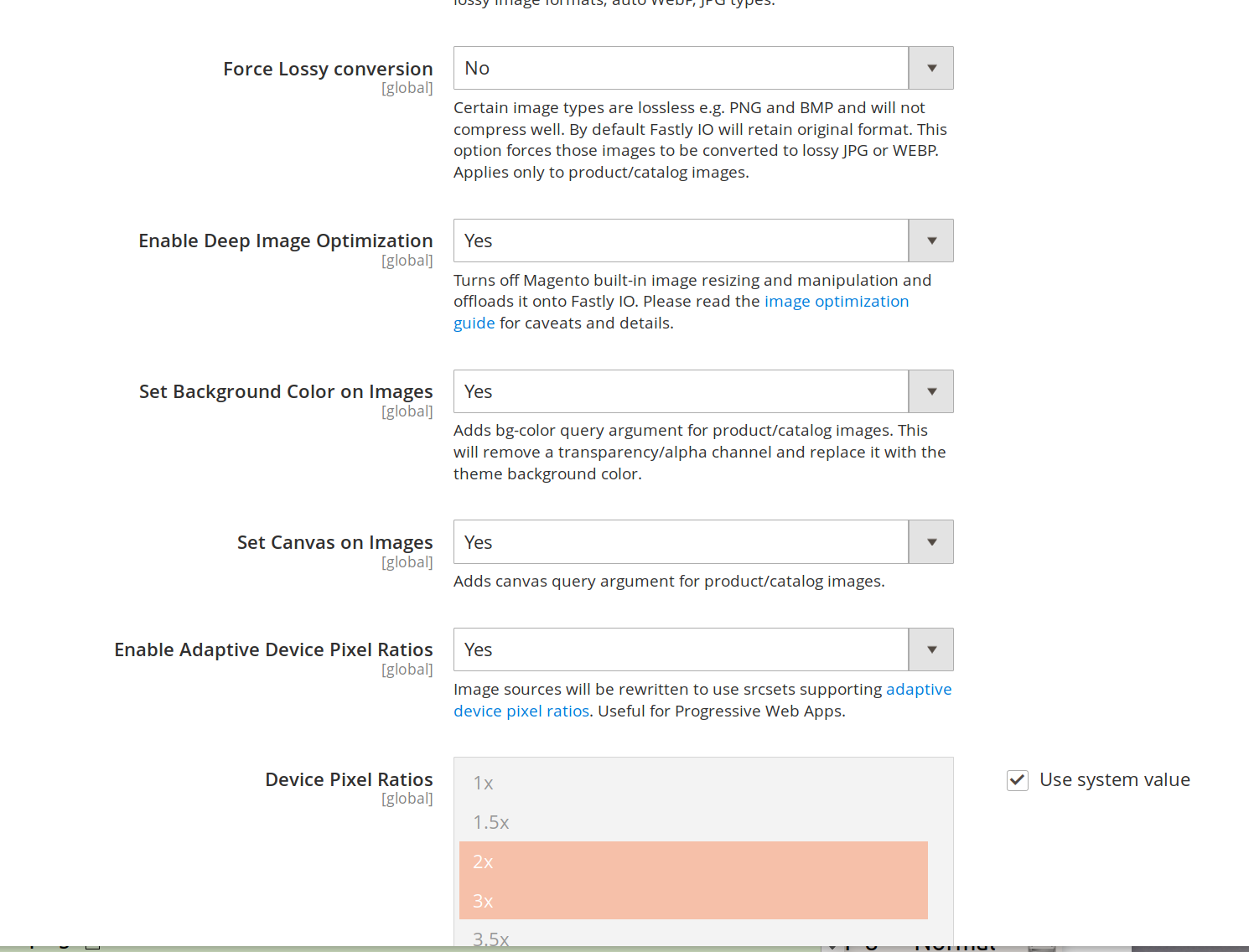Click the Device Pixel Ratios field label
1249x952 pixels.
349,780
